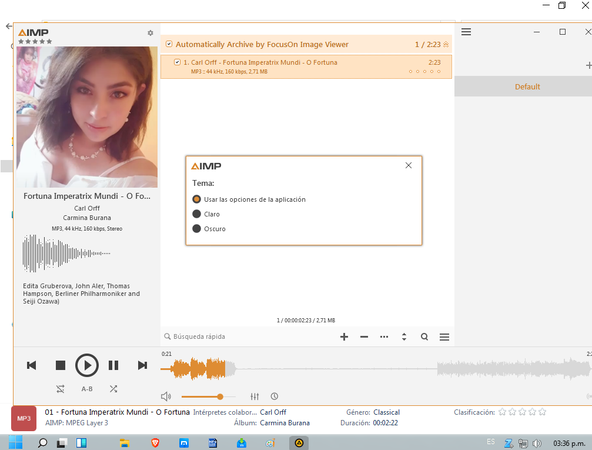The width and height of the screenshot is (592, 450).
Task: Skip to the next track
Action: [x=142, y=365]
